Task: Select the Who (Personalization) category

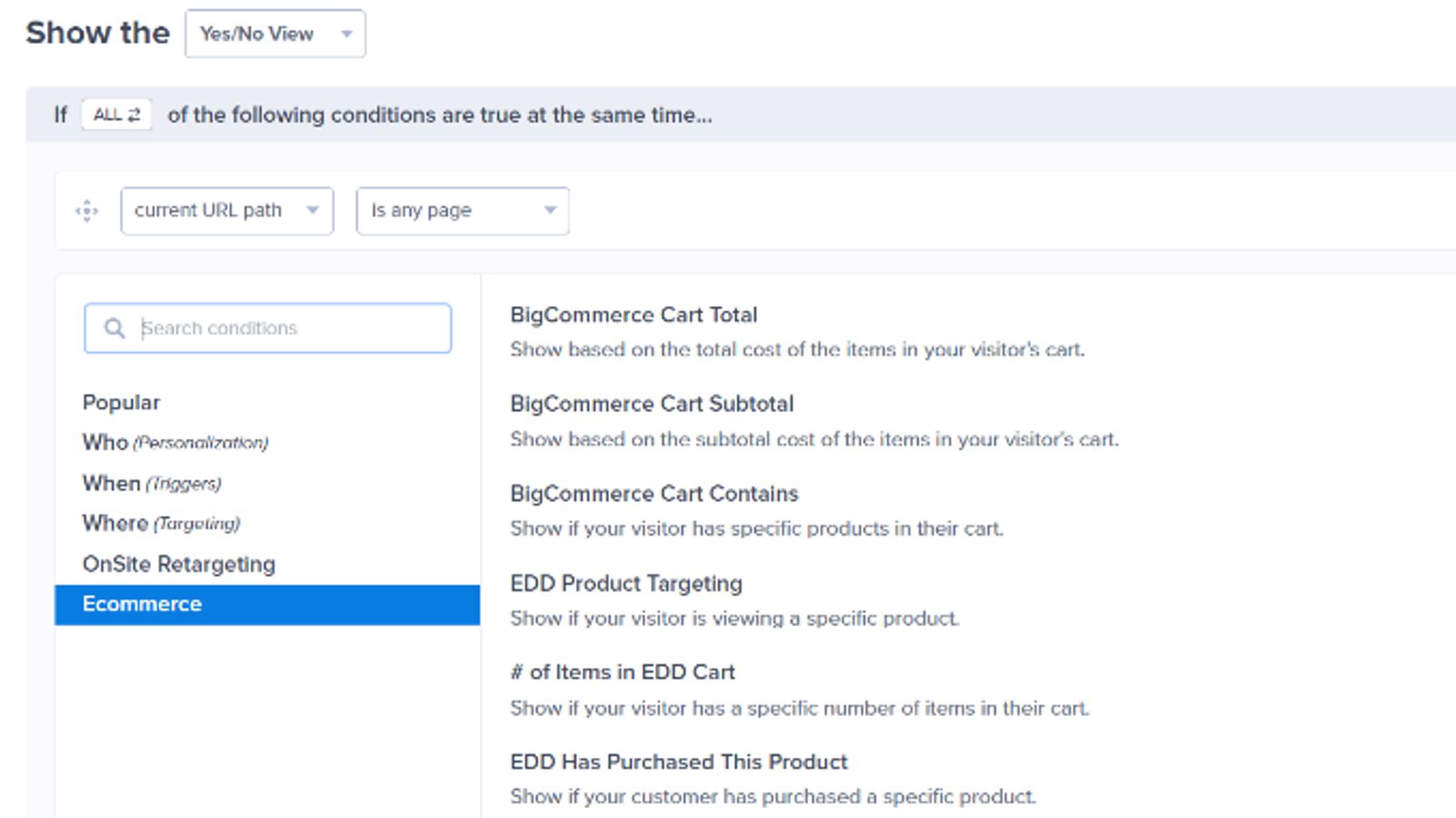Action: click(175, 442)
